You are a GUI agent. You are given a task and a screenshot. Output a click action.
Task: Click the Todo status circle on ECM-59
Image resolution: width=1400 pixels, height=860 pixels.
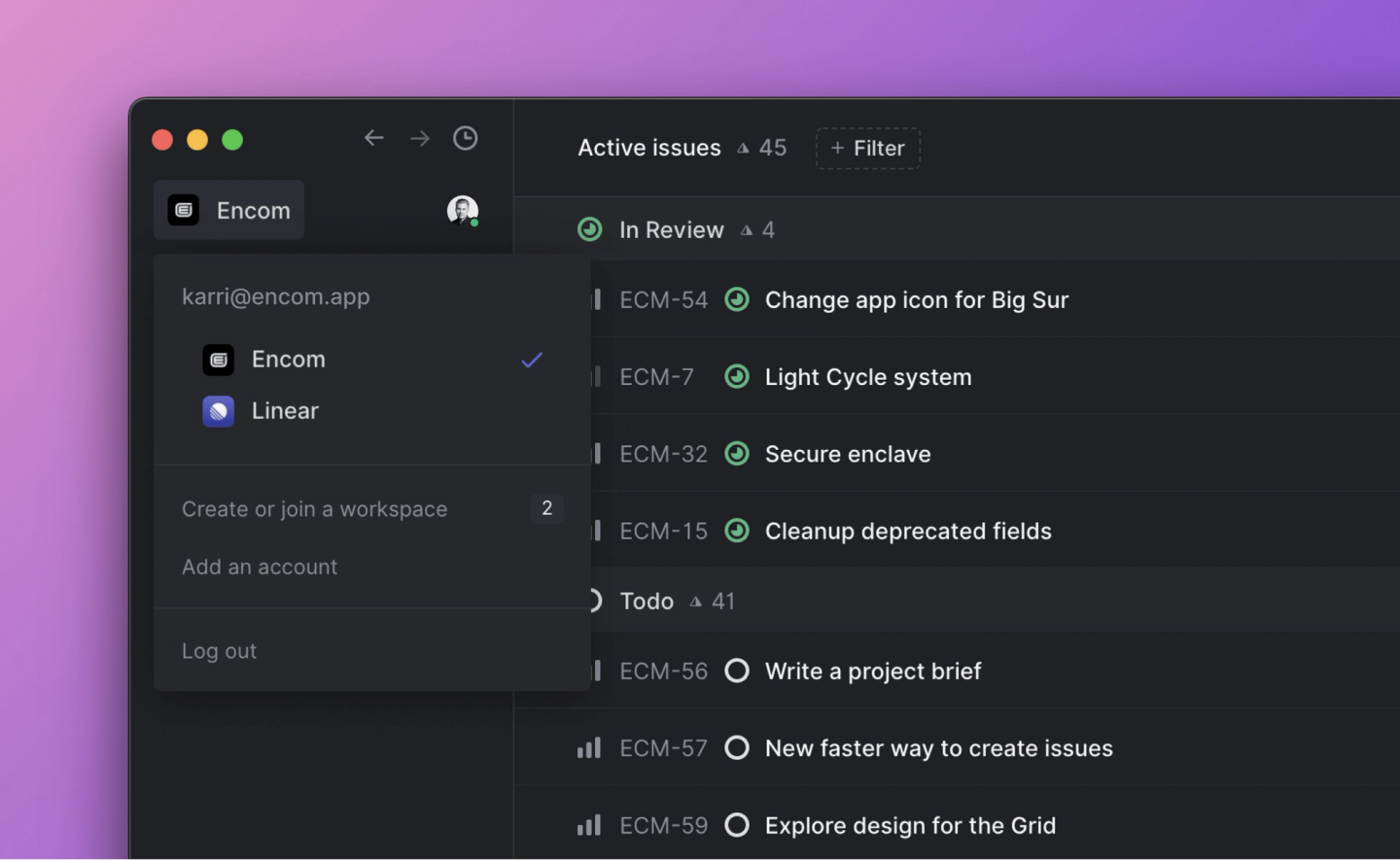[737, 825]
